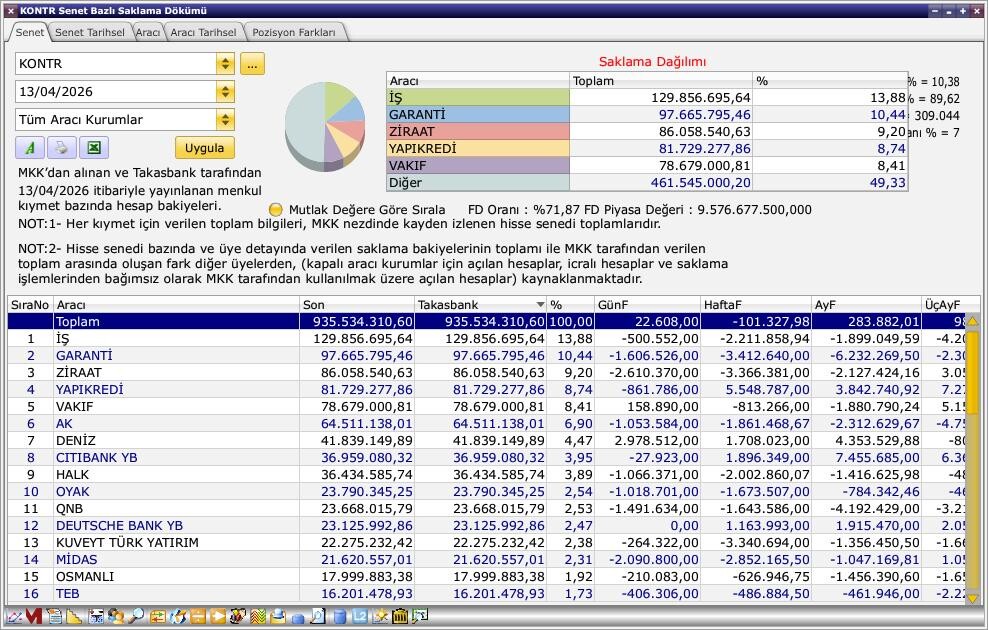This screenshot has width=988, height=630.
Task: Click the table's scroll-down arrow
Action: tap(972, 598)
